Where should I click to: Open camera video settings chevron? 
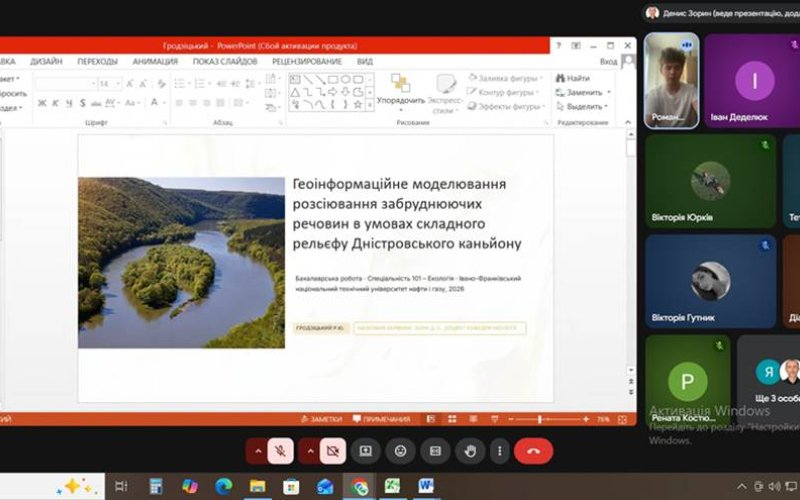click(310, 451)
